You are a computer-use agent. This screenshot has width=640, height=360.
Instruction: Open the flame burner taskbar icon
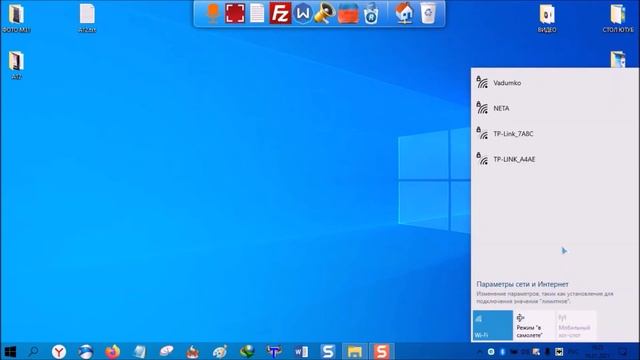tap(193, 351)
